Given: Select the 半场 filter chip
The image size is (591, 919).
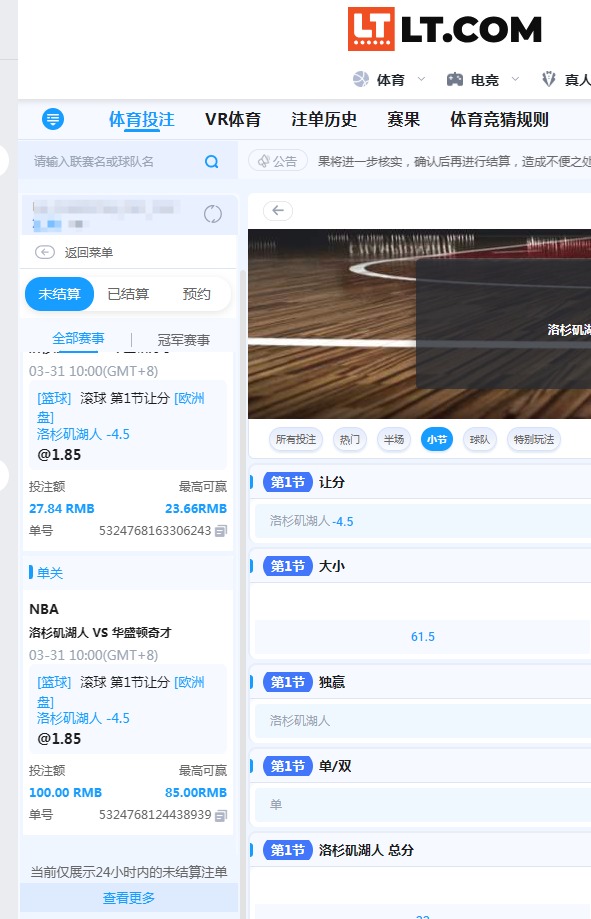Looking at the screenshot, I should click(x=394, y=439).
